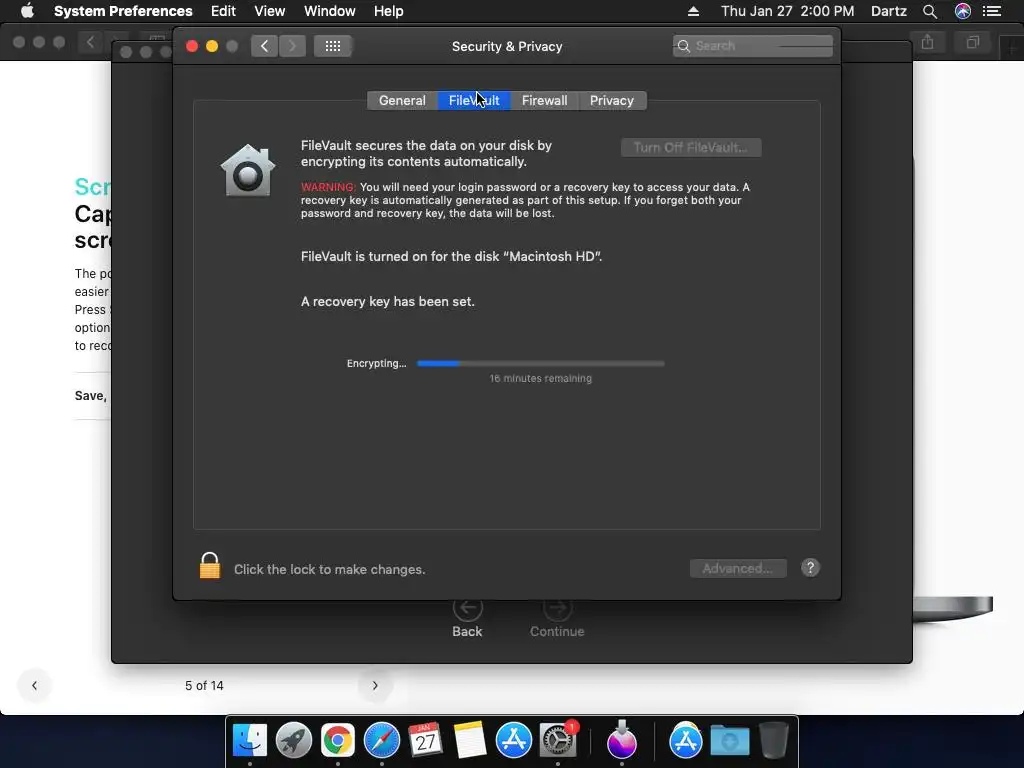The image size is (1024, 768).
Task: Open the Applications folder stack in Dock
Action: 685,741
